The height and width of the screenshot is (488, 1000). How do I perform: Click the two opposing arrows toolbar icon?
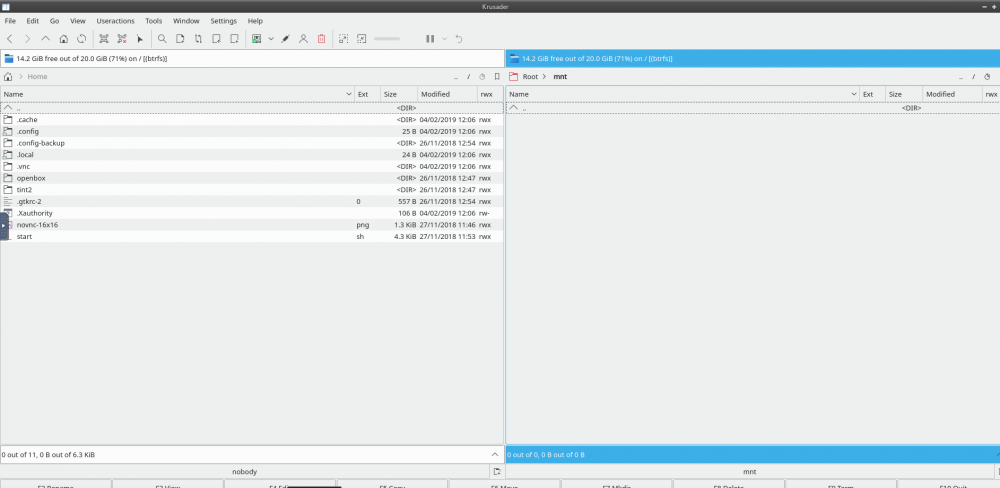(x=198, y=39)
